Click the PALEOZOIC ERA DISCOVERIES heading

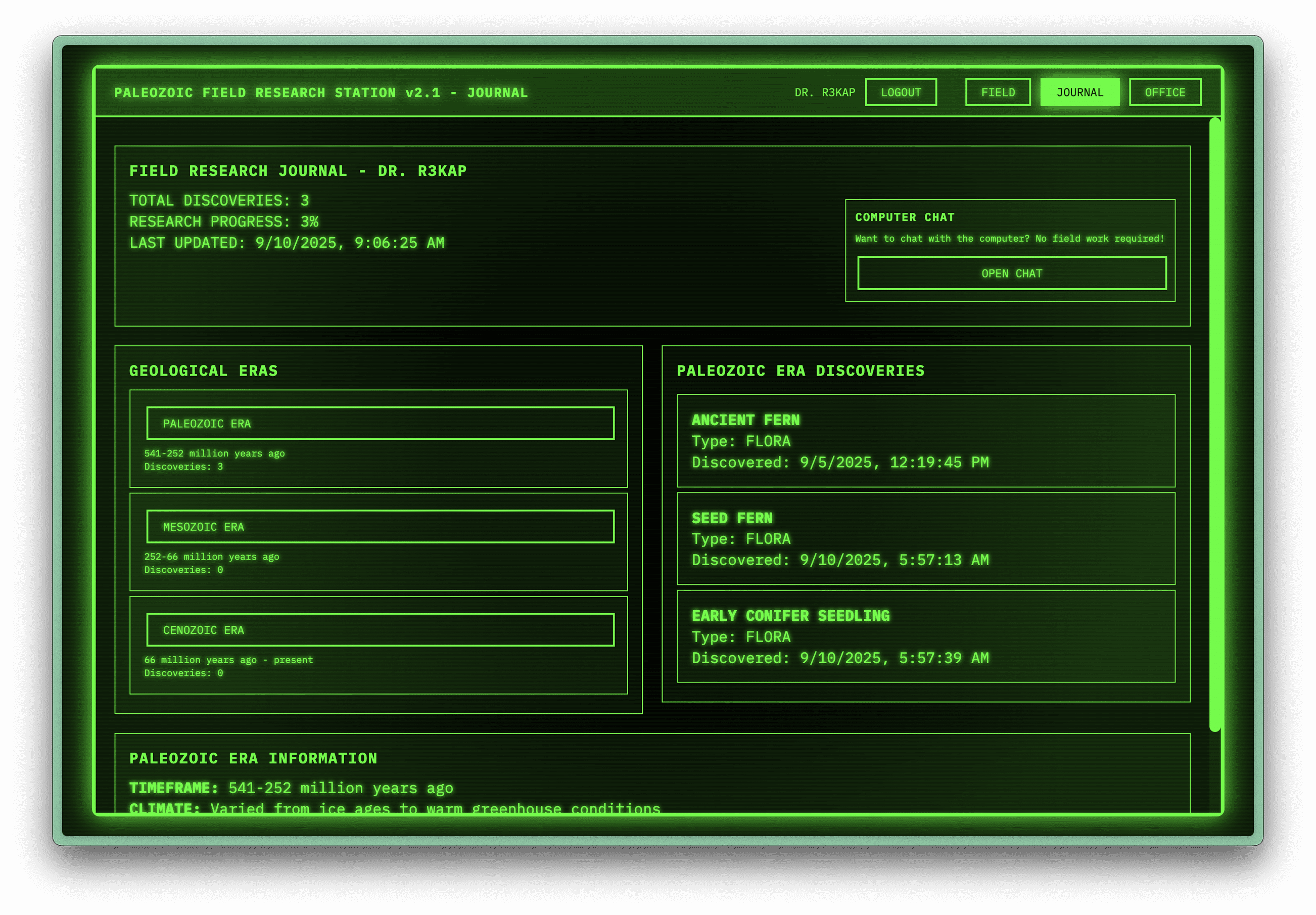click(x=801, y=371)
